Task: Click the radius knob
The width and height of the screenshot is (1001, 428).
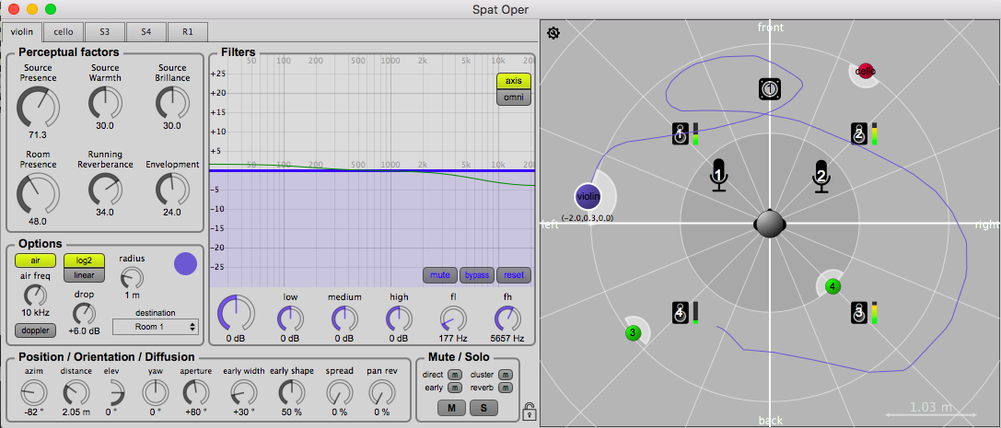Action: click(x=132, y=279)
